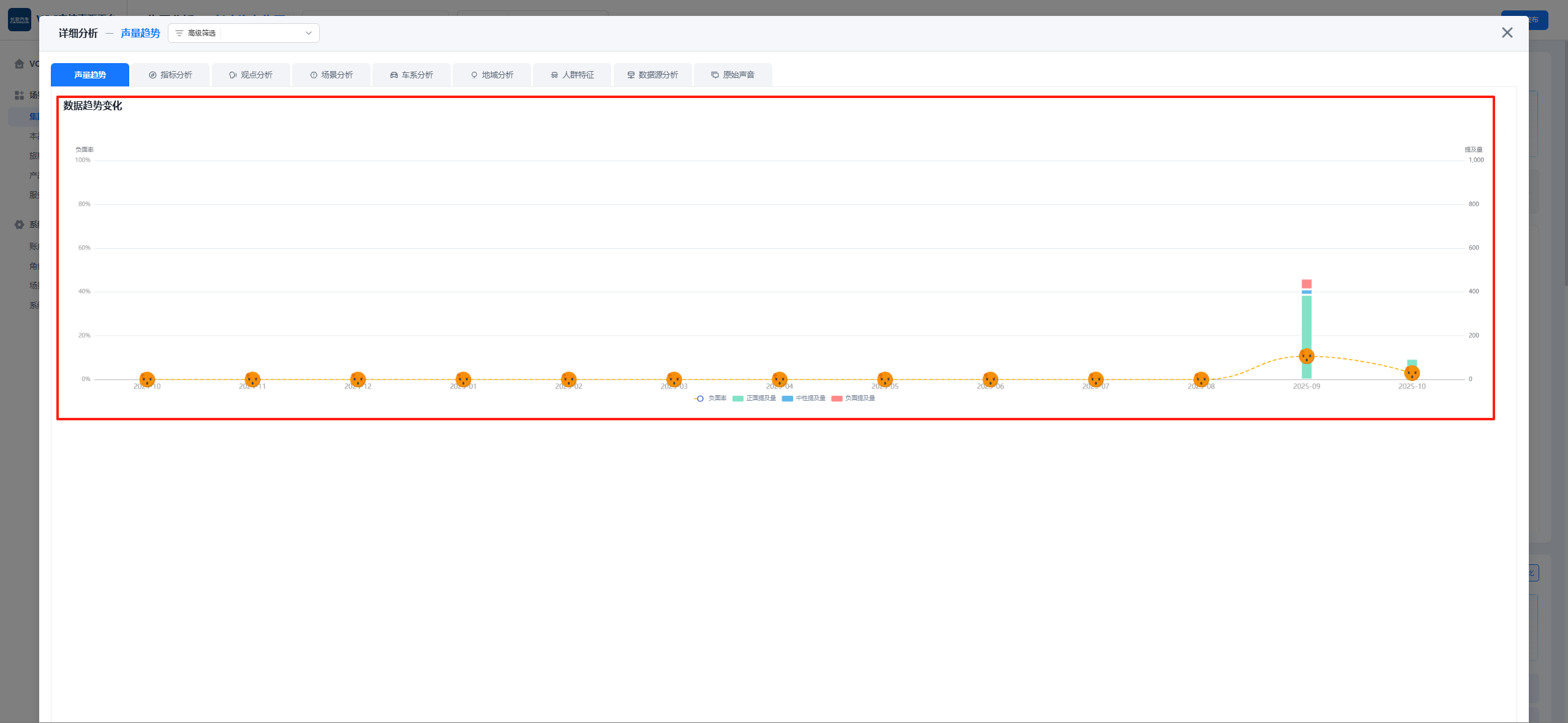Click the 数据源分析 tab icon
Viewport: 1568px width, 723px height.
pyautogui.click(x=631, y=75)
